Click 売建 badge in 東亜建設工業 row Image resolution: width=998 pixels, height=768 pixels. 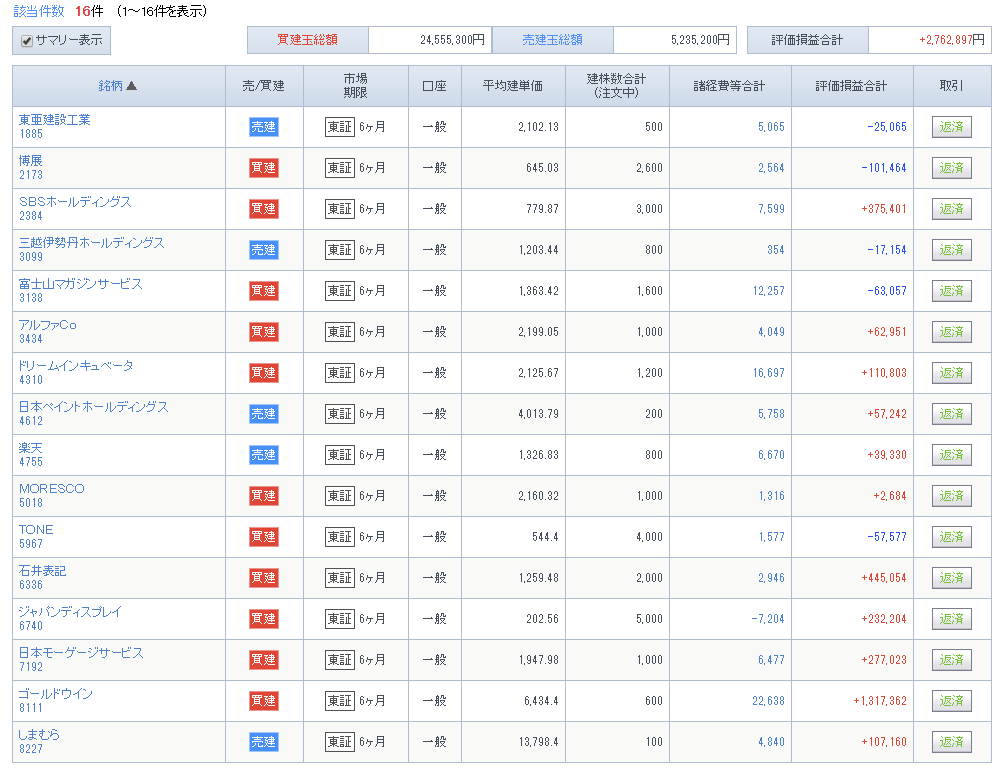(264, 127)
